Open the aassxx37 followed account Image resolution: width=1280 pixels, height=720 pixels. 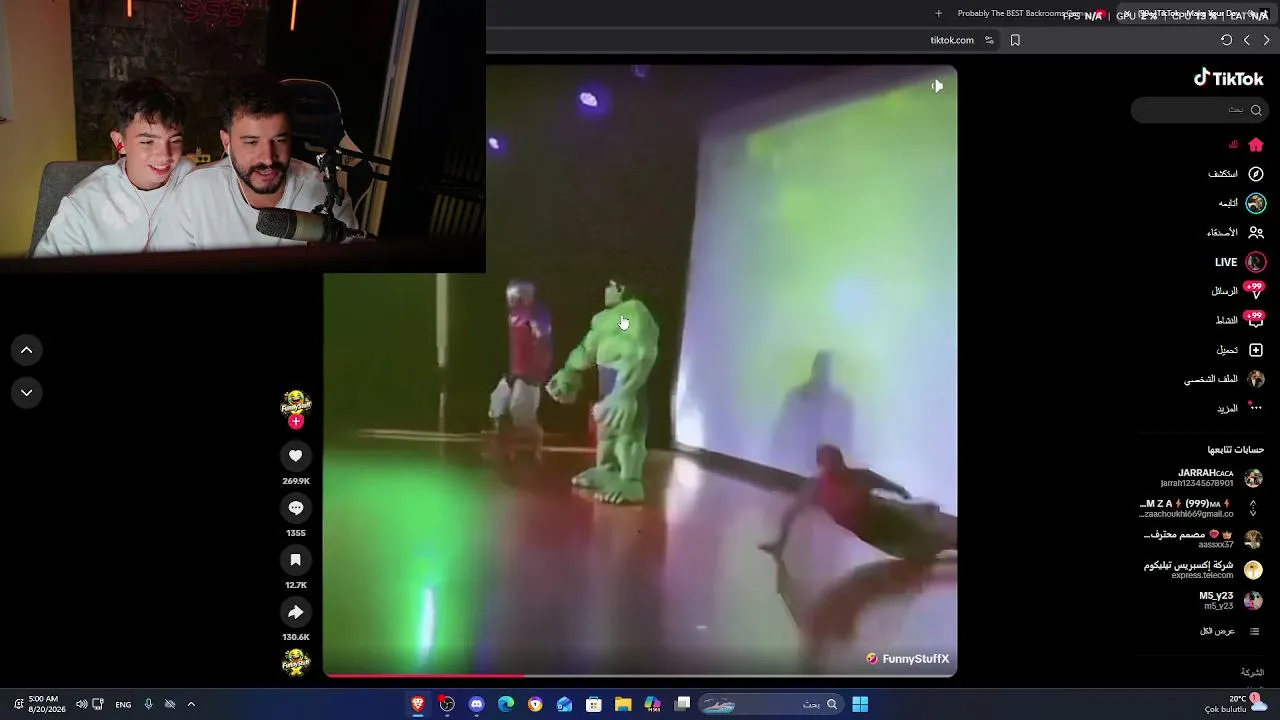[1203, 539]
